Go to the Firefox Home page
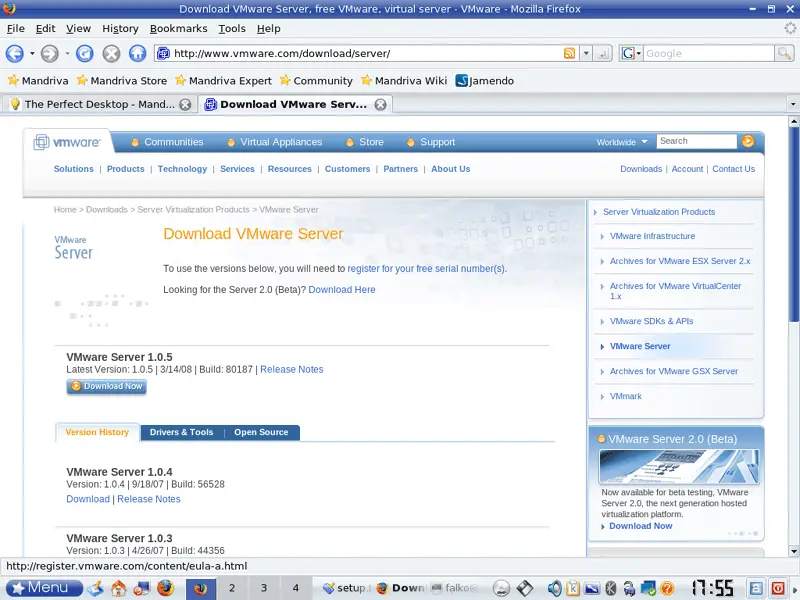Image resolution: width=800 pixels, height=600 pixels. [x=137, y=53]
